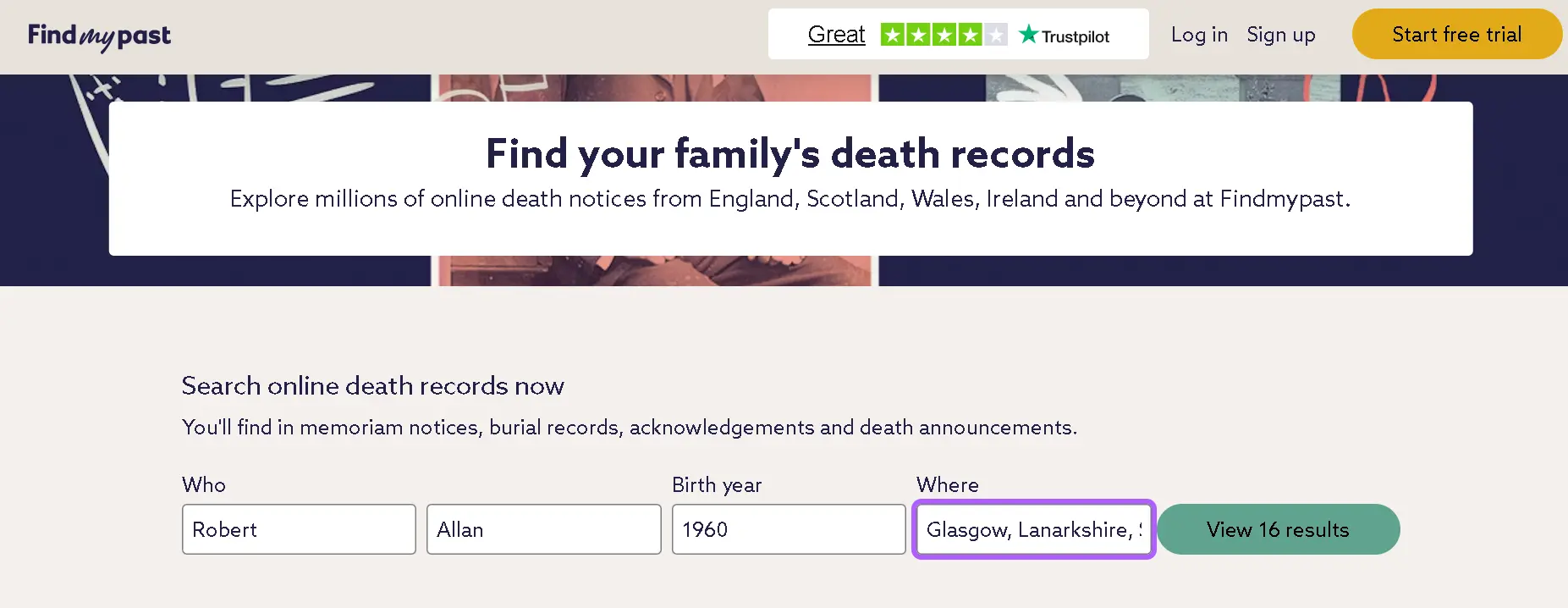Click the Findmypast logo
Viewport: 1568px width, 608px height.
[x=99, y=36]
